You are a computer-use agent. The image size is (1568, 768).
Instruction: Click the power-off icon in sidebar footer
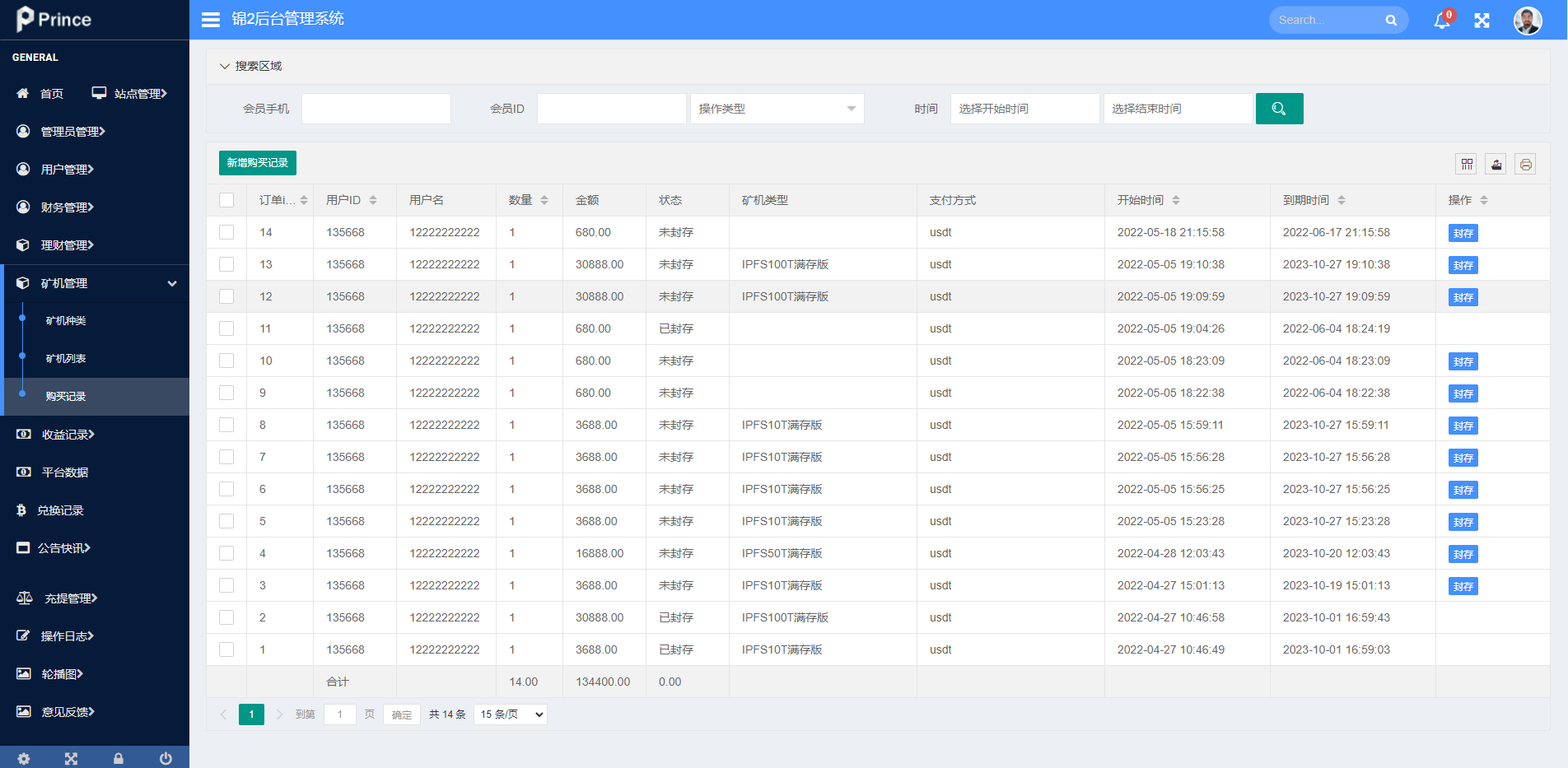coord(166,758)
